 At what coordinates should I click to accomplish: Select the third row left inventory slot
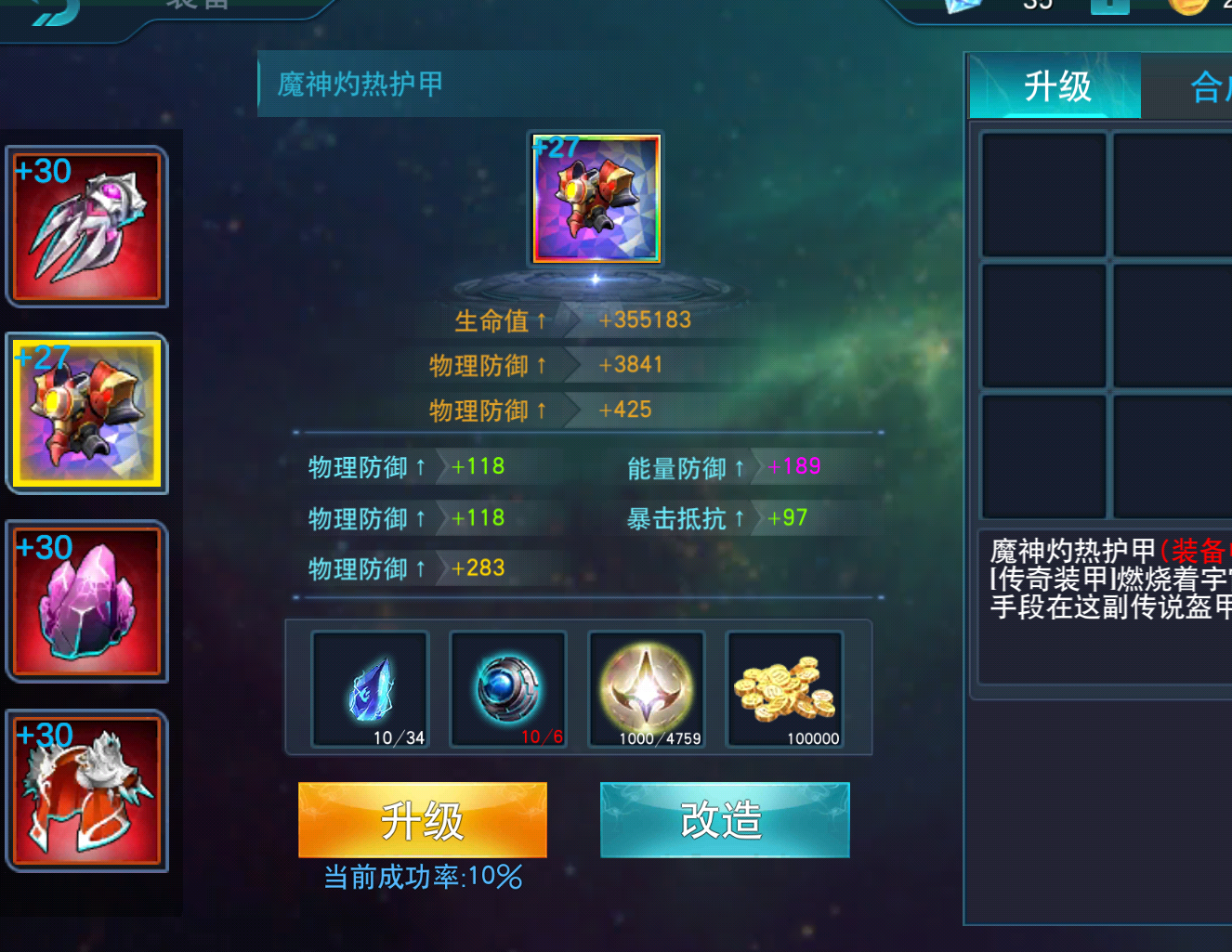pos(1043,456)
